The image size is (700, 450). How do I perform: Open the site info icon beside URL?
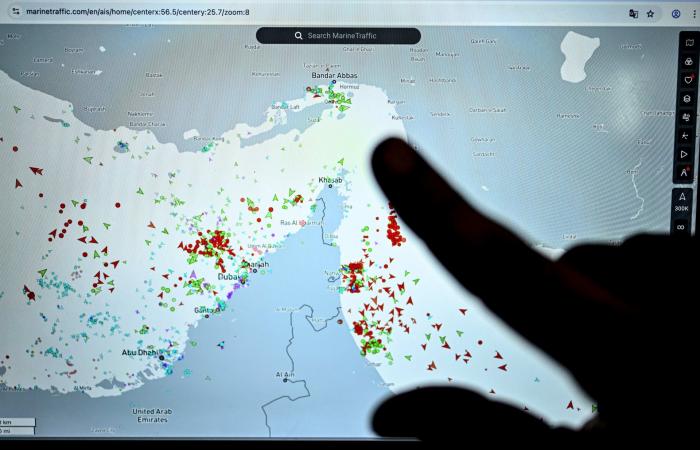click(14, 12)
